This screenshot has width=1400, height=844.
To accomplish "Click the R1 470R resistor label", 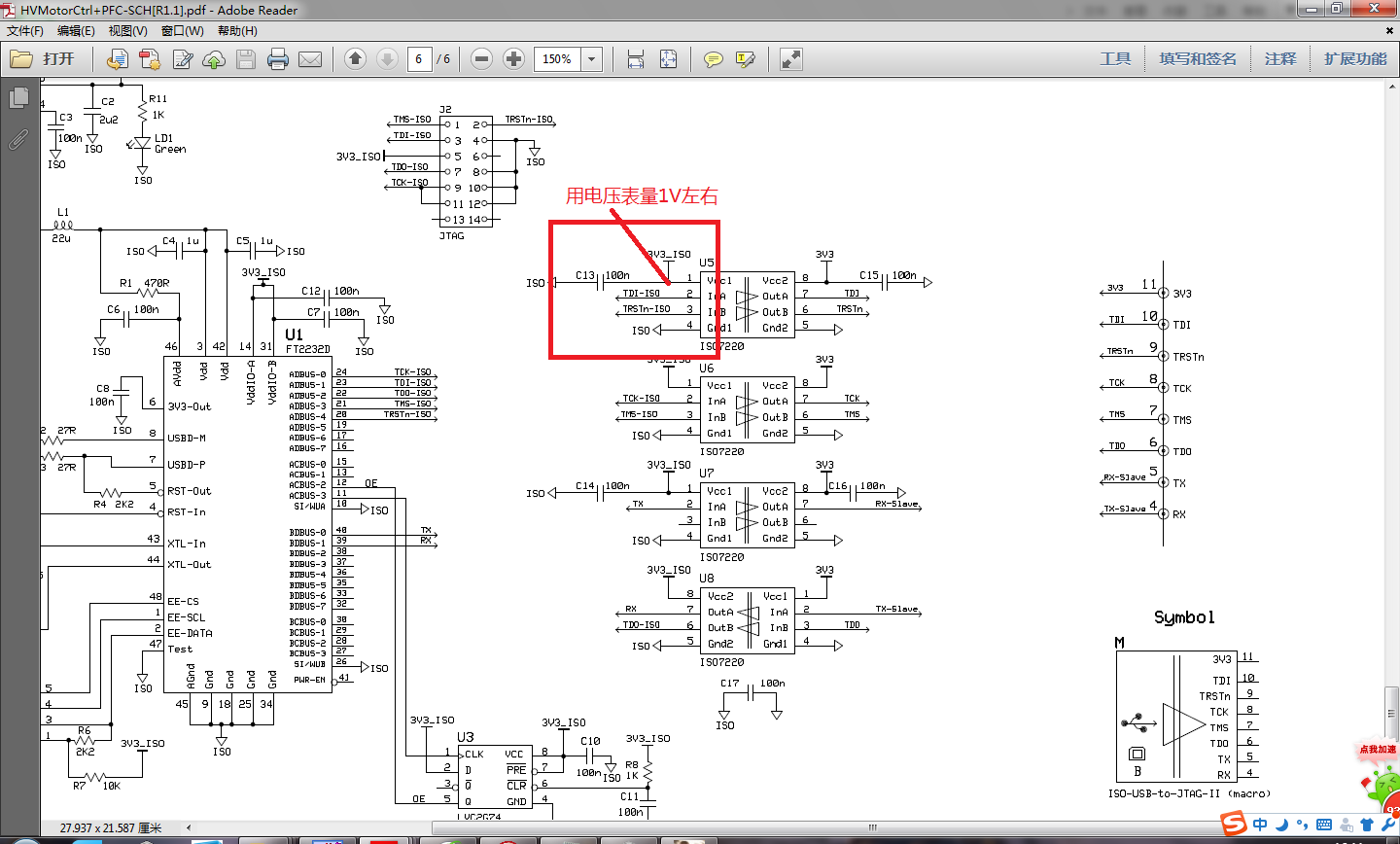I will (x=145, y=283).
